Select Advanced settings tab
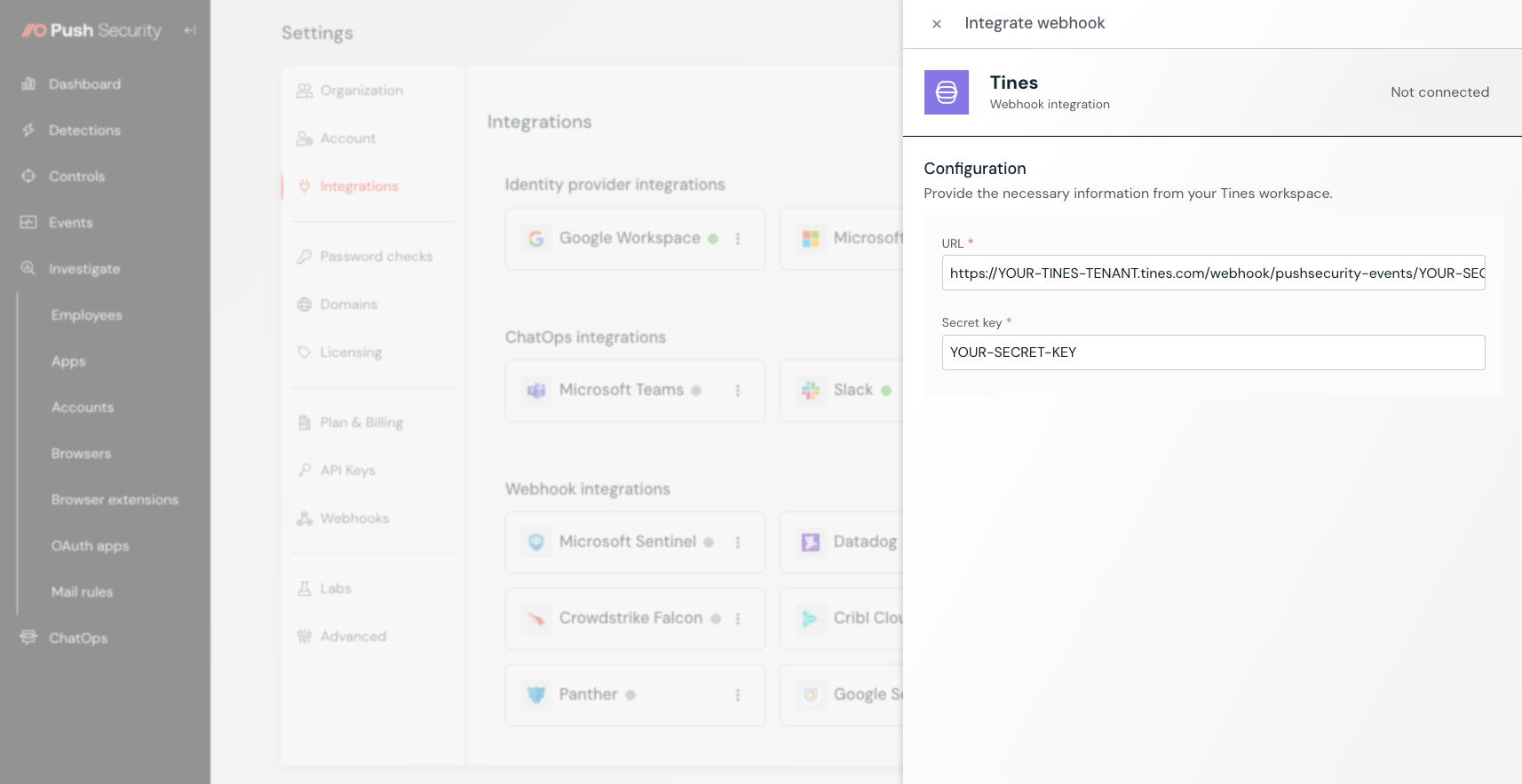Viewport: 1522px width, 784px height. pos(353,637)
